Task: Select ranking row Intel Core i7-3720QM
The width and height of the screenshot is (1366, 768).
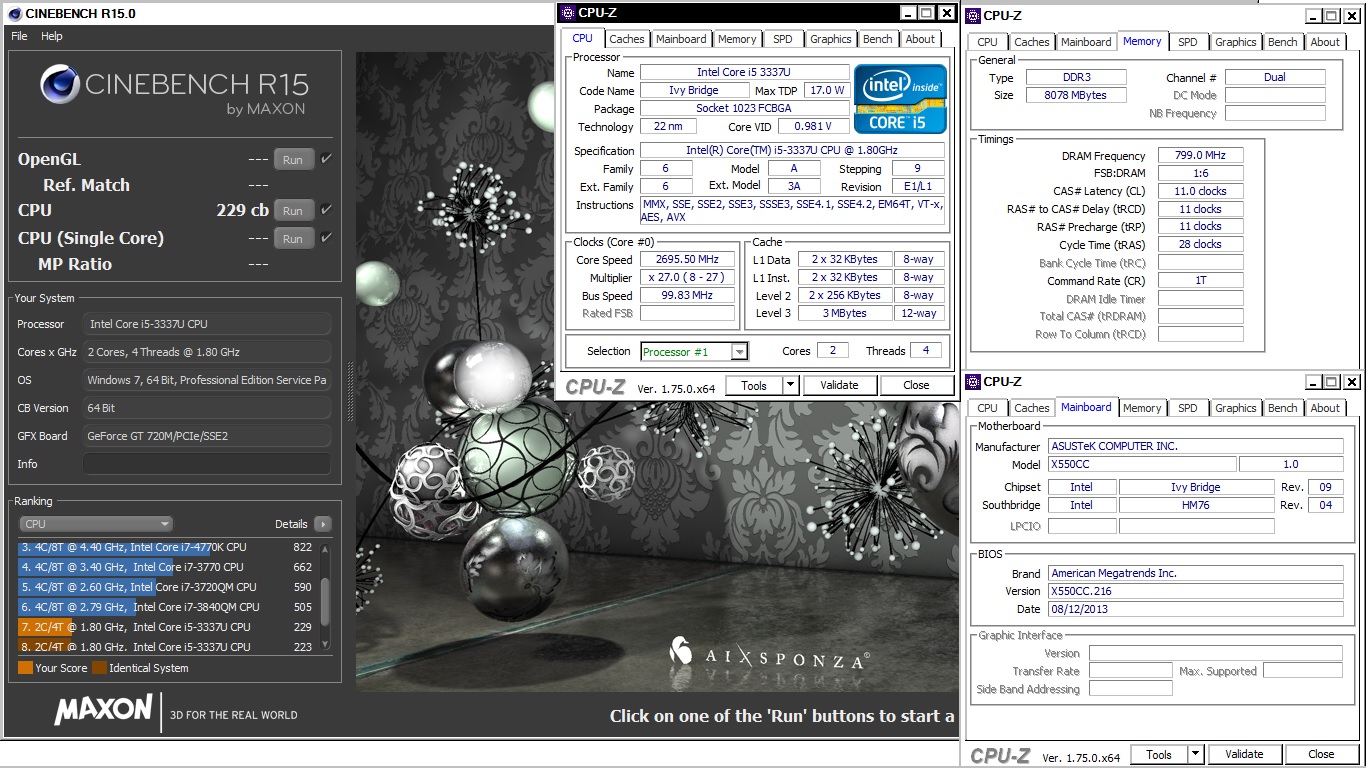Action: (166, 587)
